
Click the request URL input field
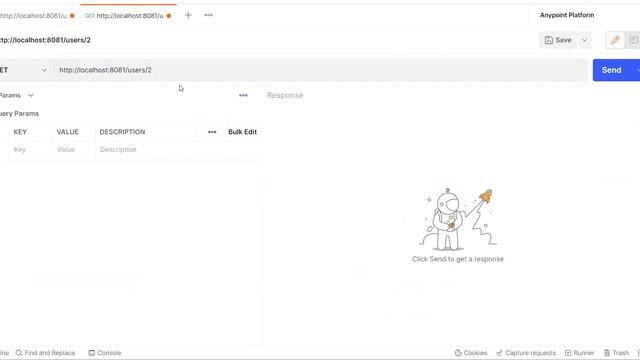320,70
